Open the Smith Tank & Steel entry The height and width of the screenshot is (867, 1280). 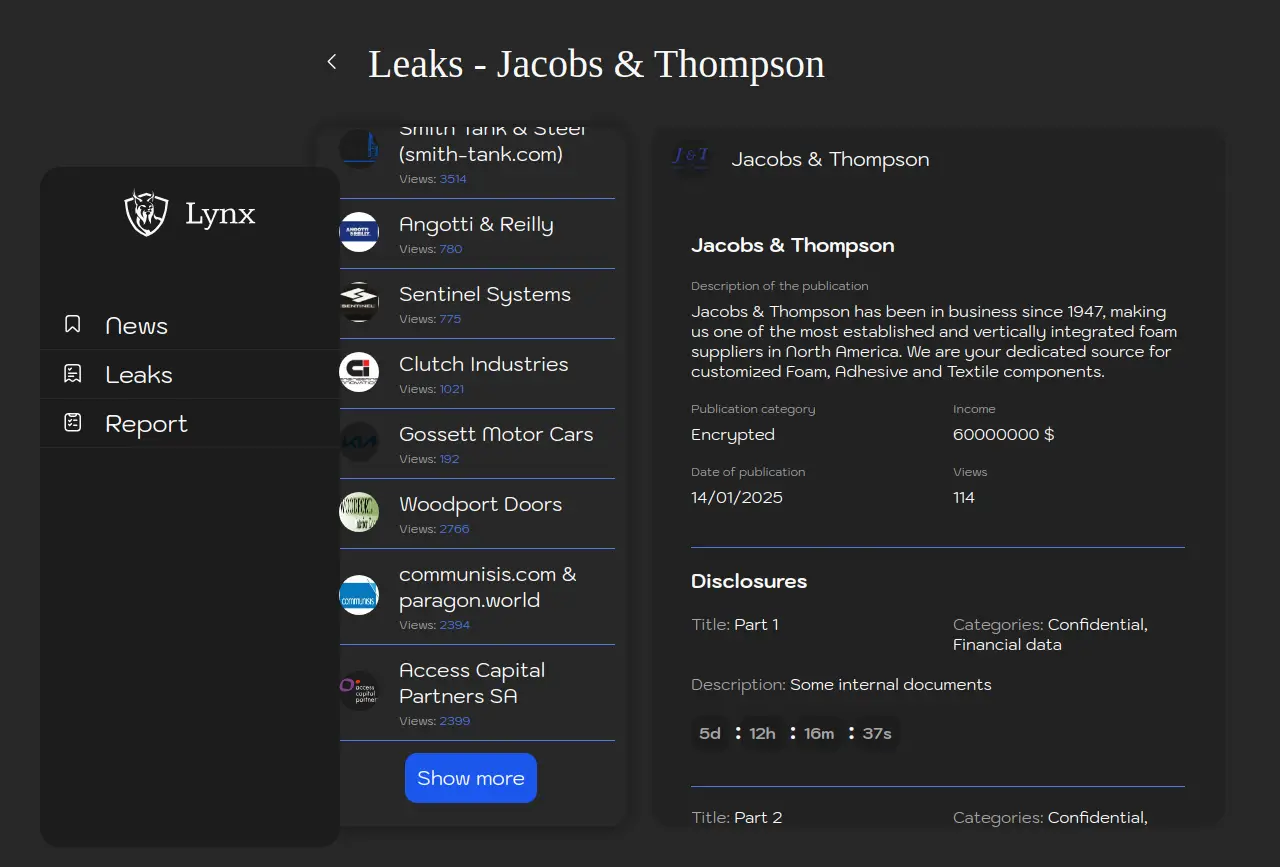click(492, 154)
